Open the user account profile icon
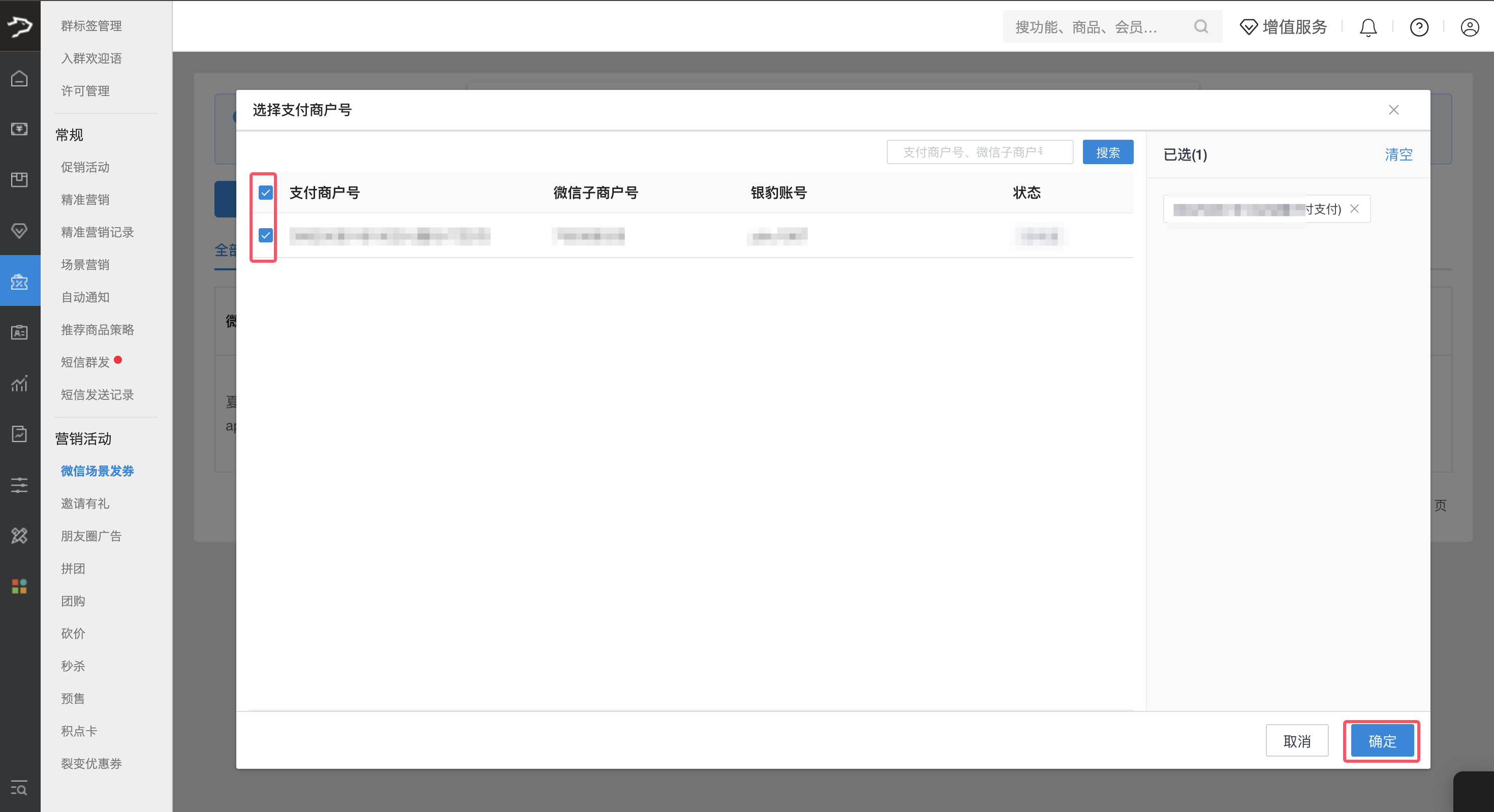The image size is (1494, 812). click(1469, 27)
